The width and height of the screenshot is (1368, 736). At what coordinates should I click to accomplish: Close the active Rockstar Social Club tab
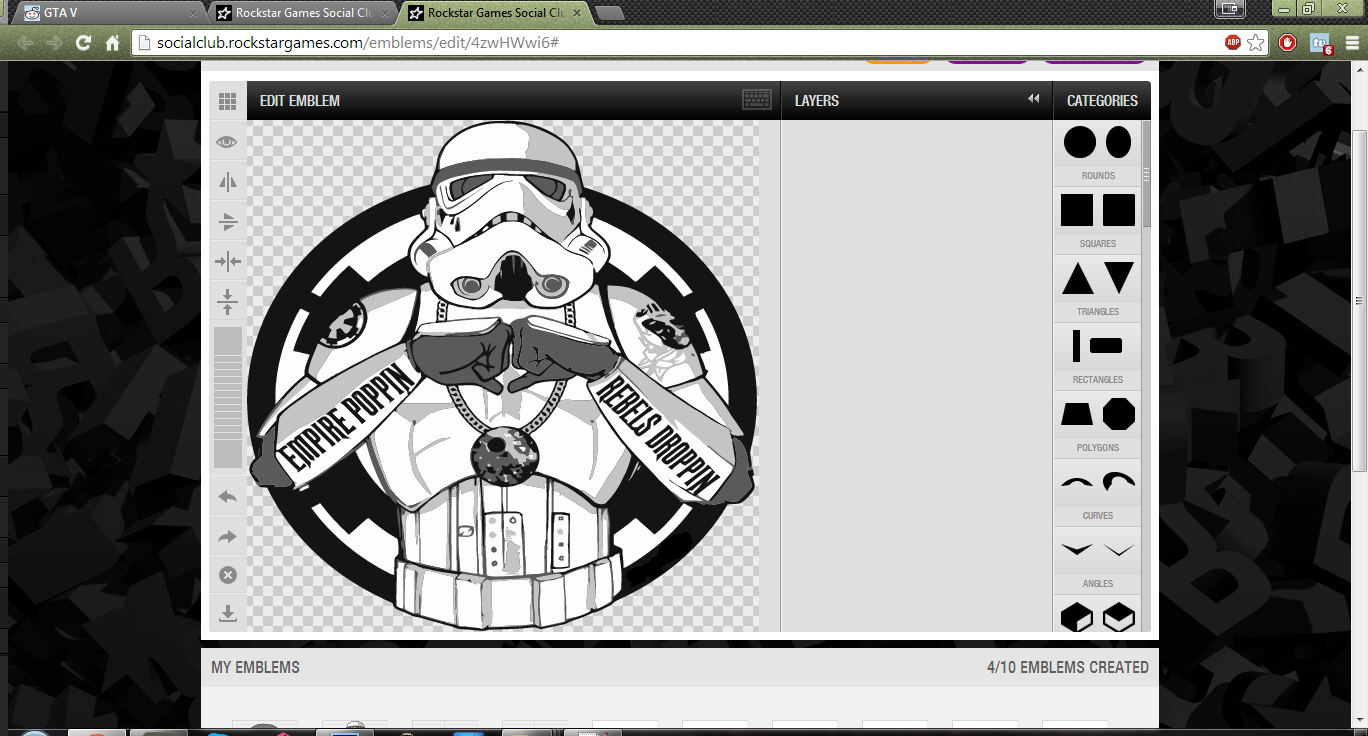579,13
